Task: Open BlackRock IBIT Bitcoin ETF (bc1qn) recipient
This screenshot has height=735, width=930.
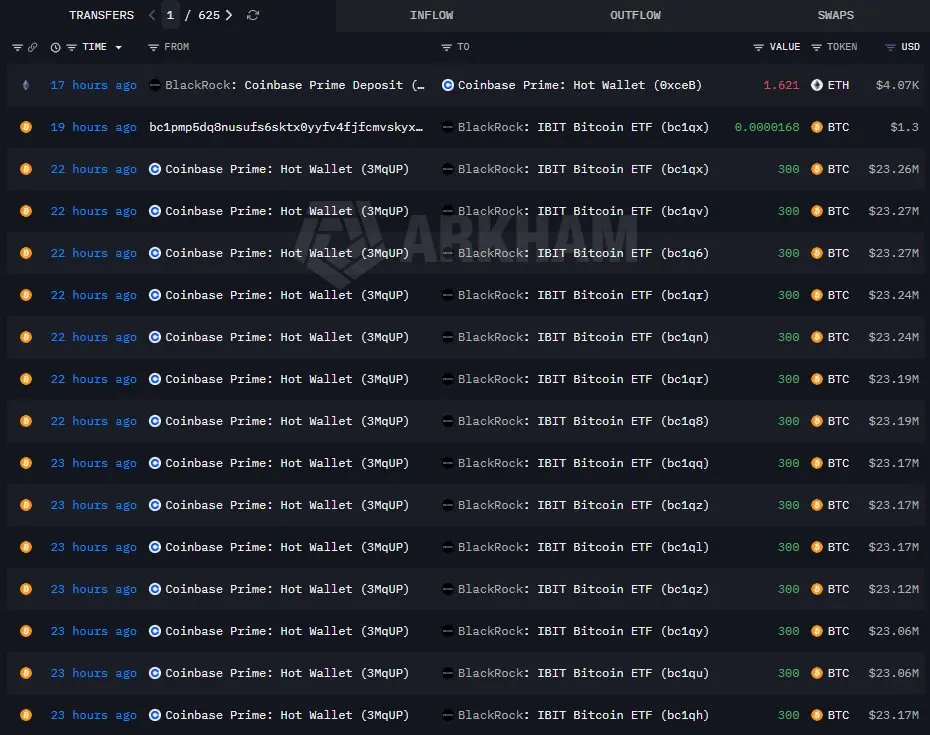Action: [x=583, y=337]
